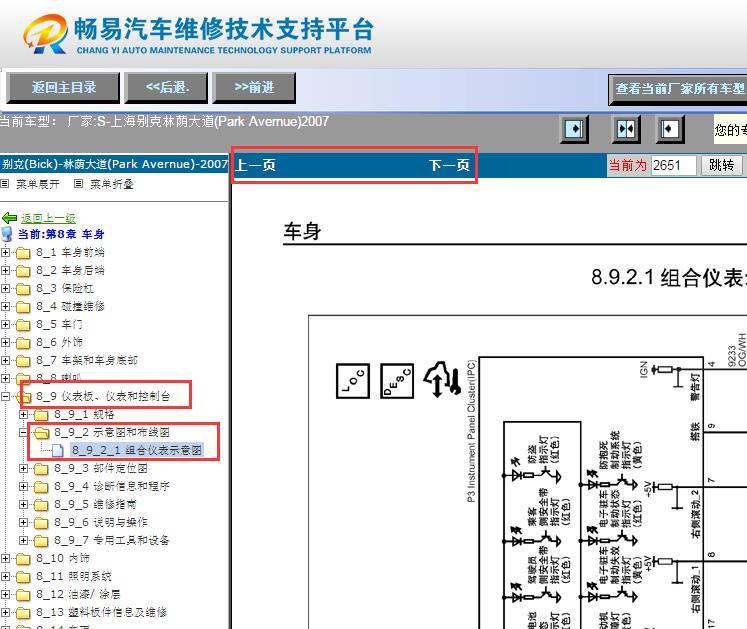Click the 菜单展开 menu icon
The width and height of the screenshot is (747, 629).
coord(5,183)
